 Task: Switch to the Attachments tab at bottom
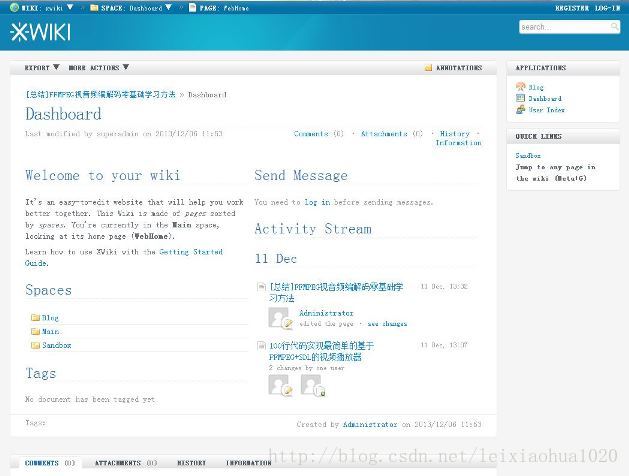click(x=126, y=463)
